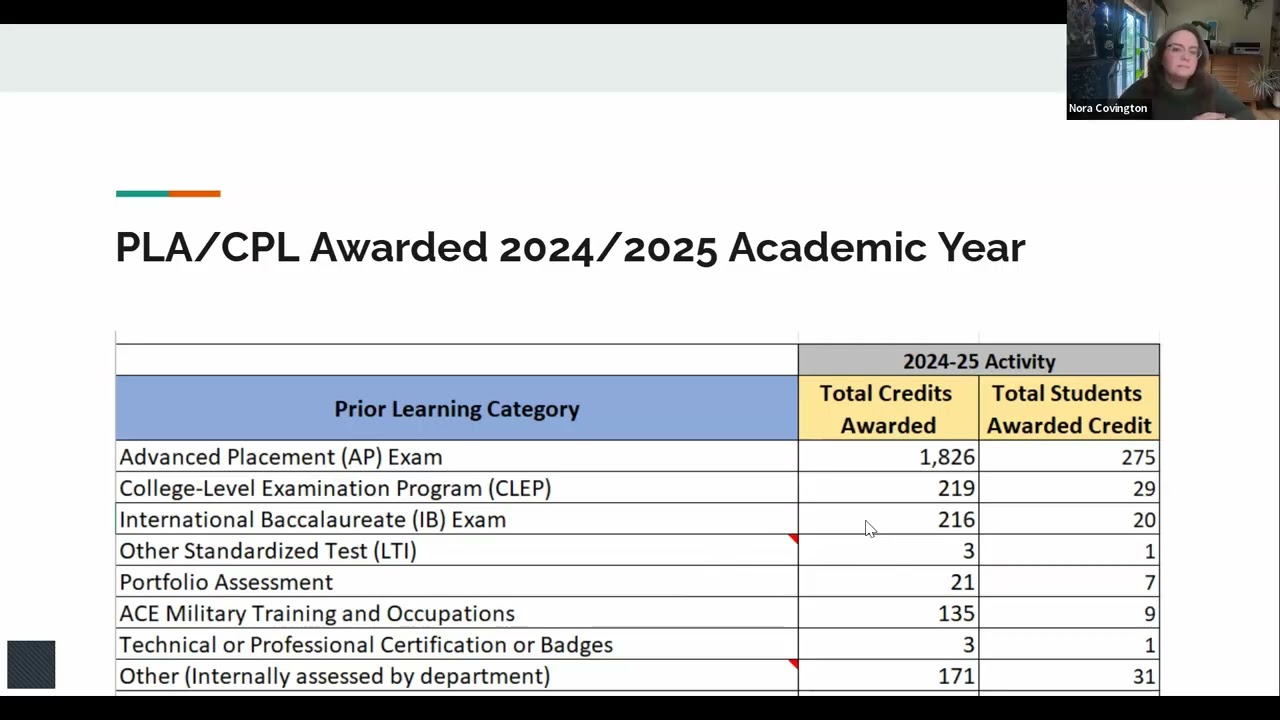Select the 2024-25 Activity header cell
This screenshot has height=720, width=1280.
click(x=979, y=361)
